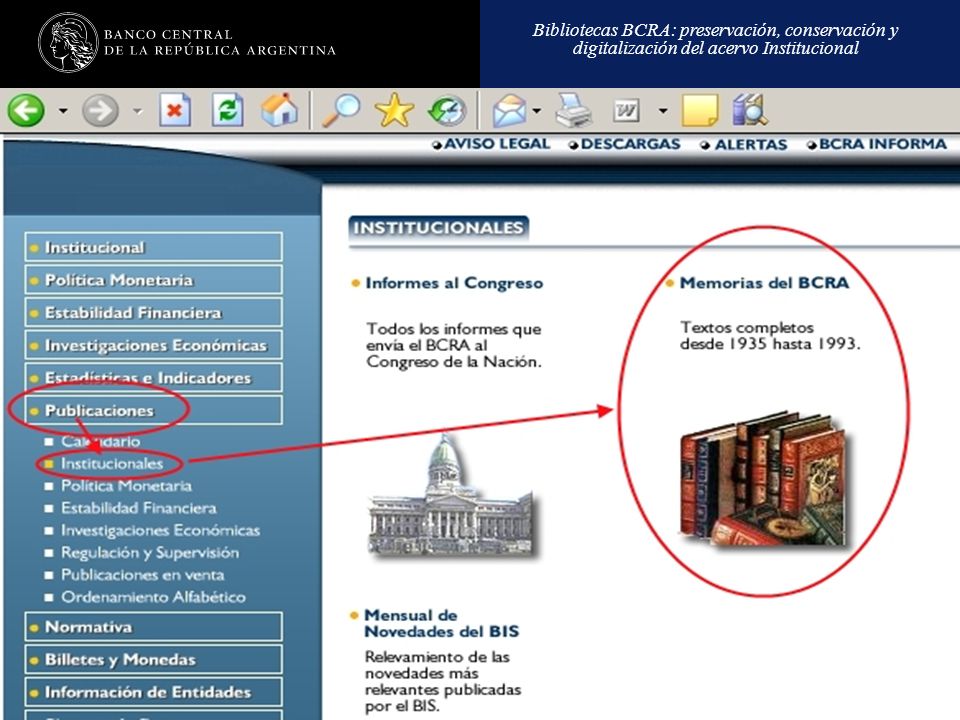Open the Informes al Congreso heading link
Viewport: 960px width, 720px height.
point(454,283)
